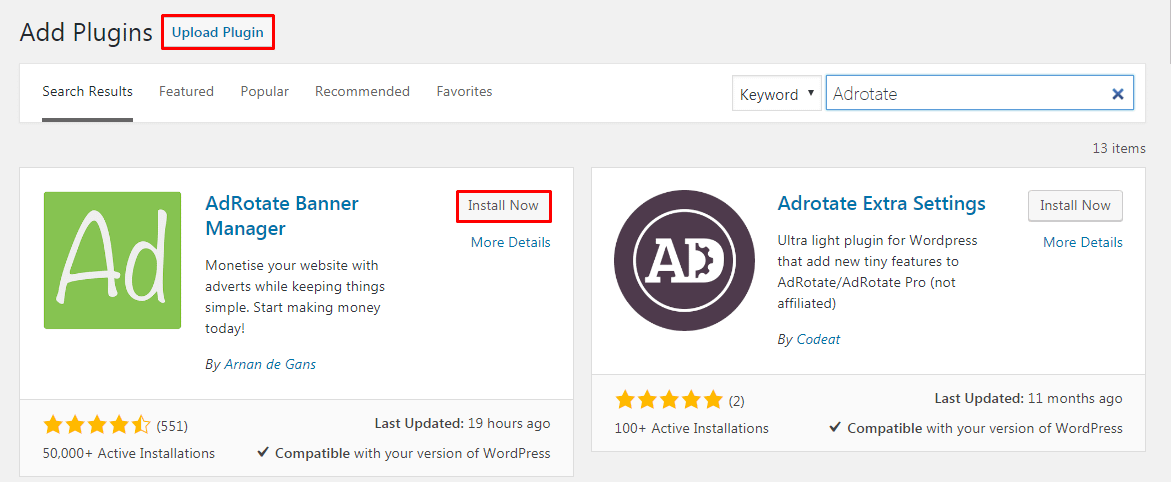Click the Add Plugins page heading

click(x=86, y=32)
